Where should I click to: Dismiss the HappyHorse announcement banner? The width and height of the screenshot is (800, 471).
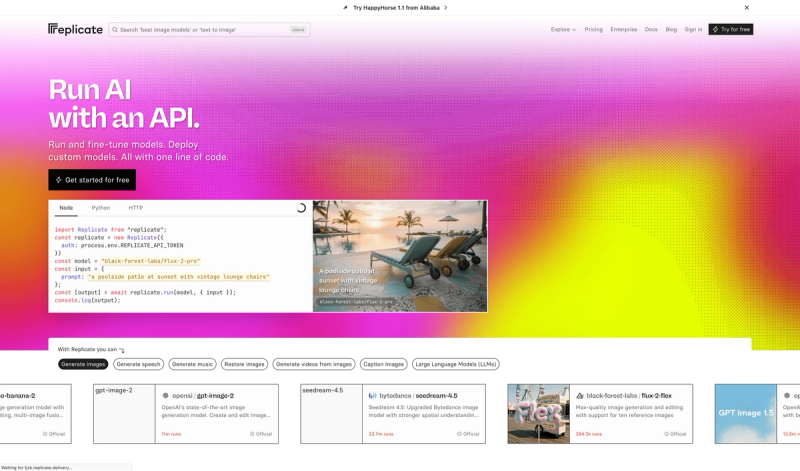coord(746,8)
